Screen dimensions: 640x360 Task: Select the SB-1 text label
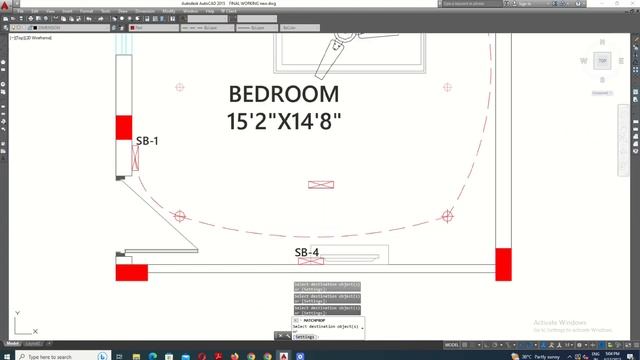pos(147,141)
